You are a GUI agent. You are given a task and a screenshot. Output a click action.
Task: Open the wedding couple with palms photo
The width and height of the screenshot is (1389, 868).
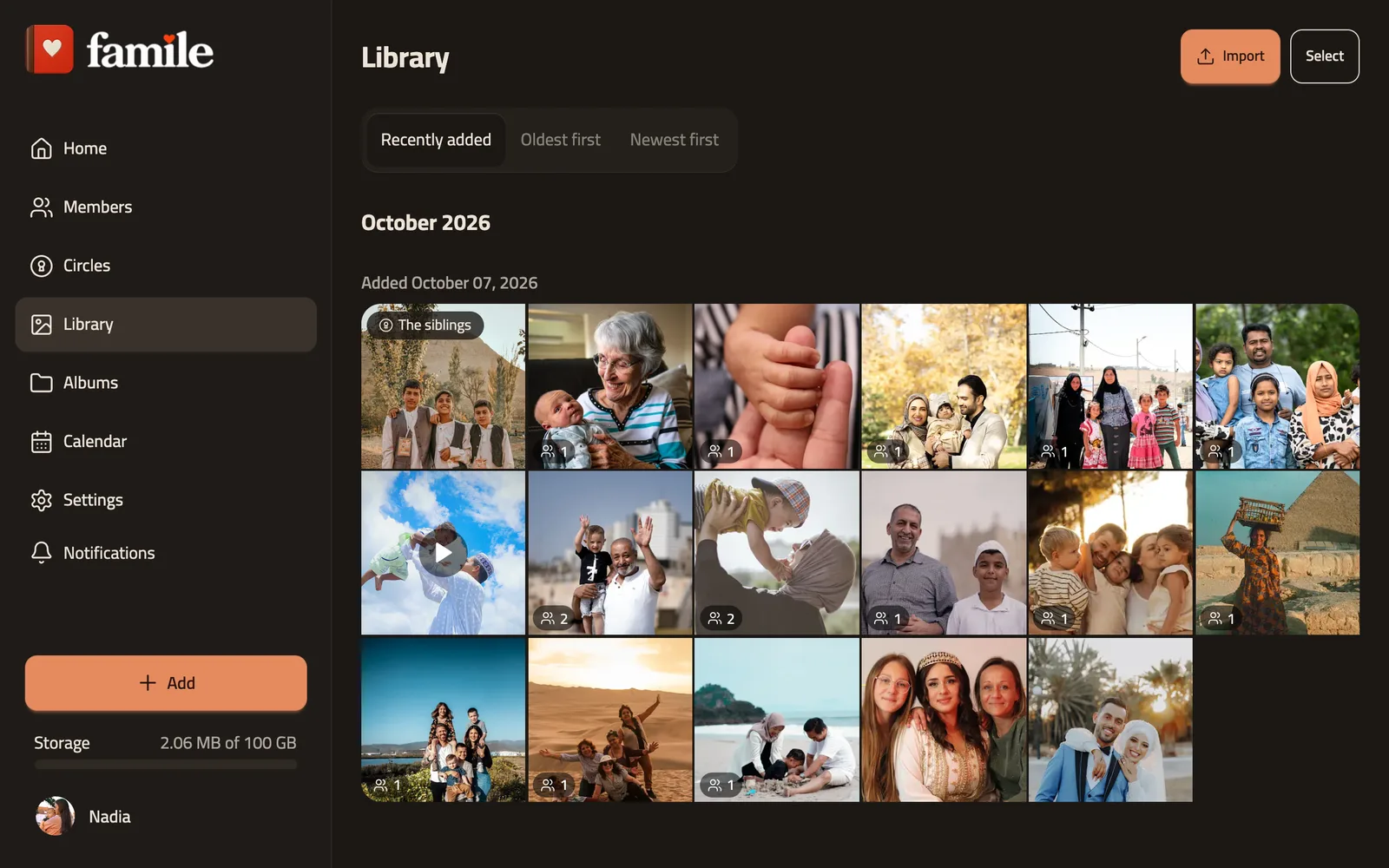click(x=1110, y=720)
